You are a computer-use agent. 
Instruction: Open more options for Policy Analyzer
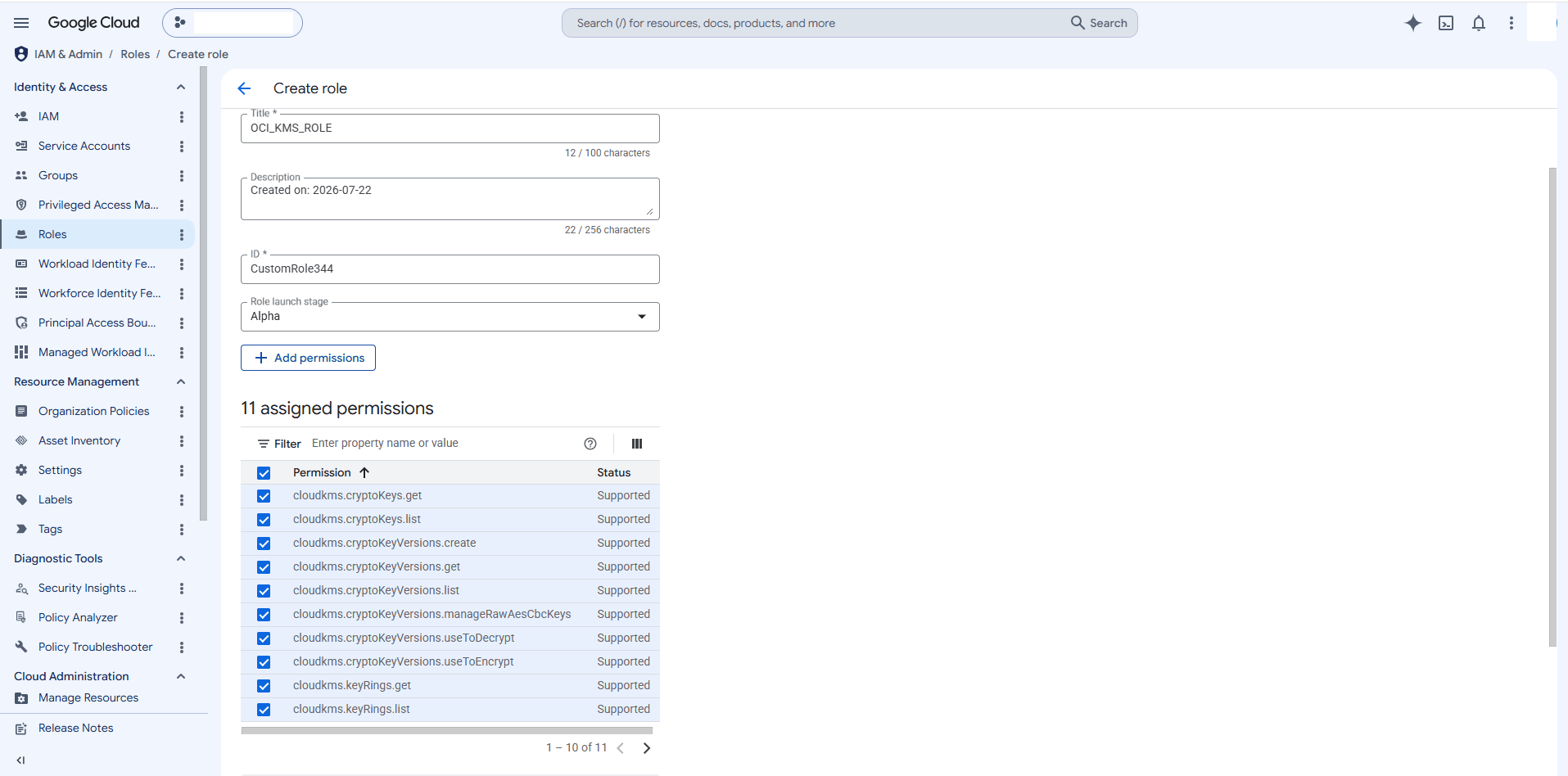(x=182, y=618)
